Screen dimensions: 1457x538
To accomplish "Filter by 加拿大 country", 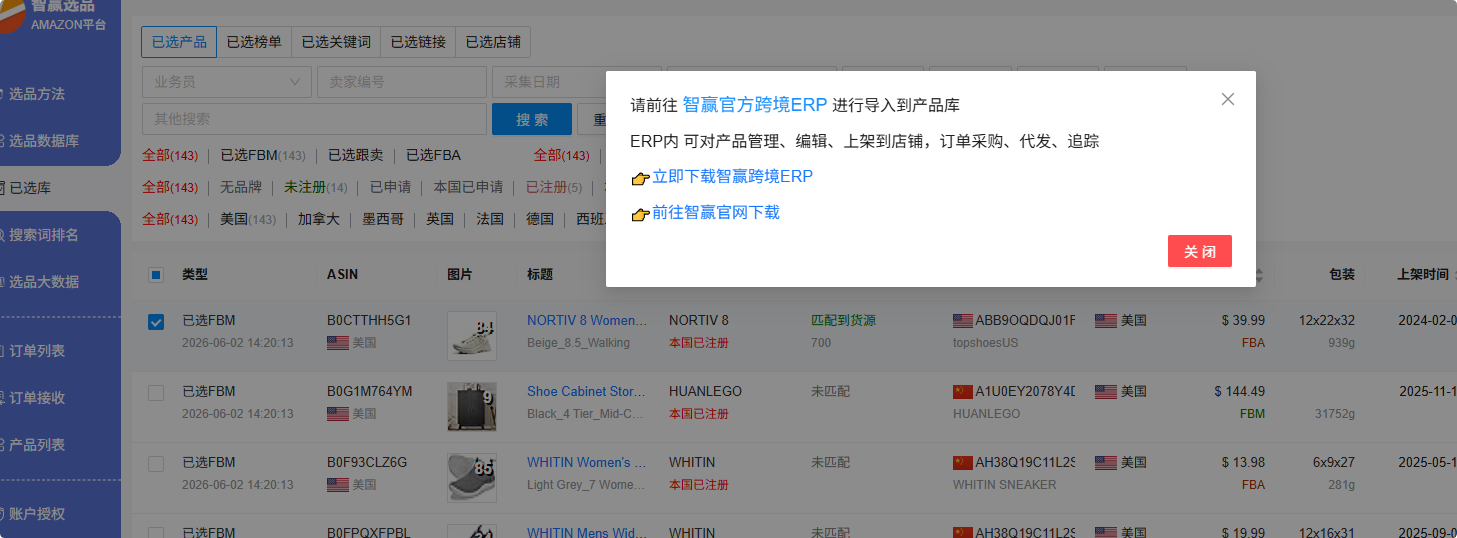I will pos(318,219).
